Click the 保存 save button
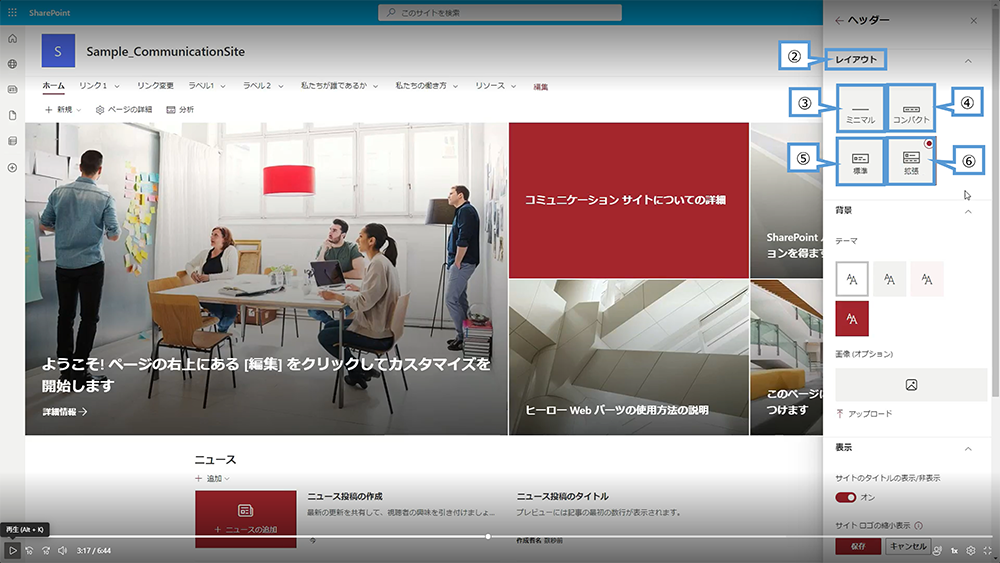The image size is (1000, 563). (858, 546)
